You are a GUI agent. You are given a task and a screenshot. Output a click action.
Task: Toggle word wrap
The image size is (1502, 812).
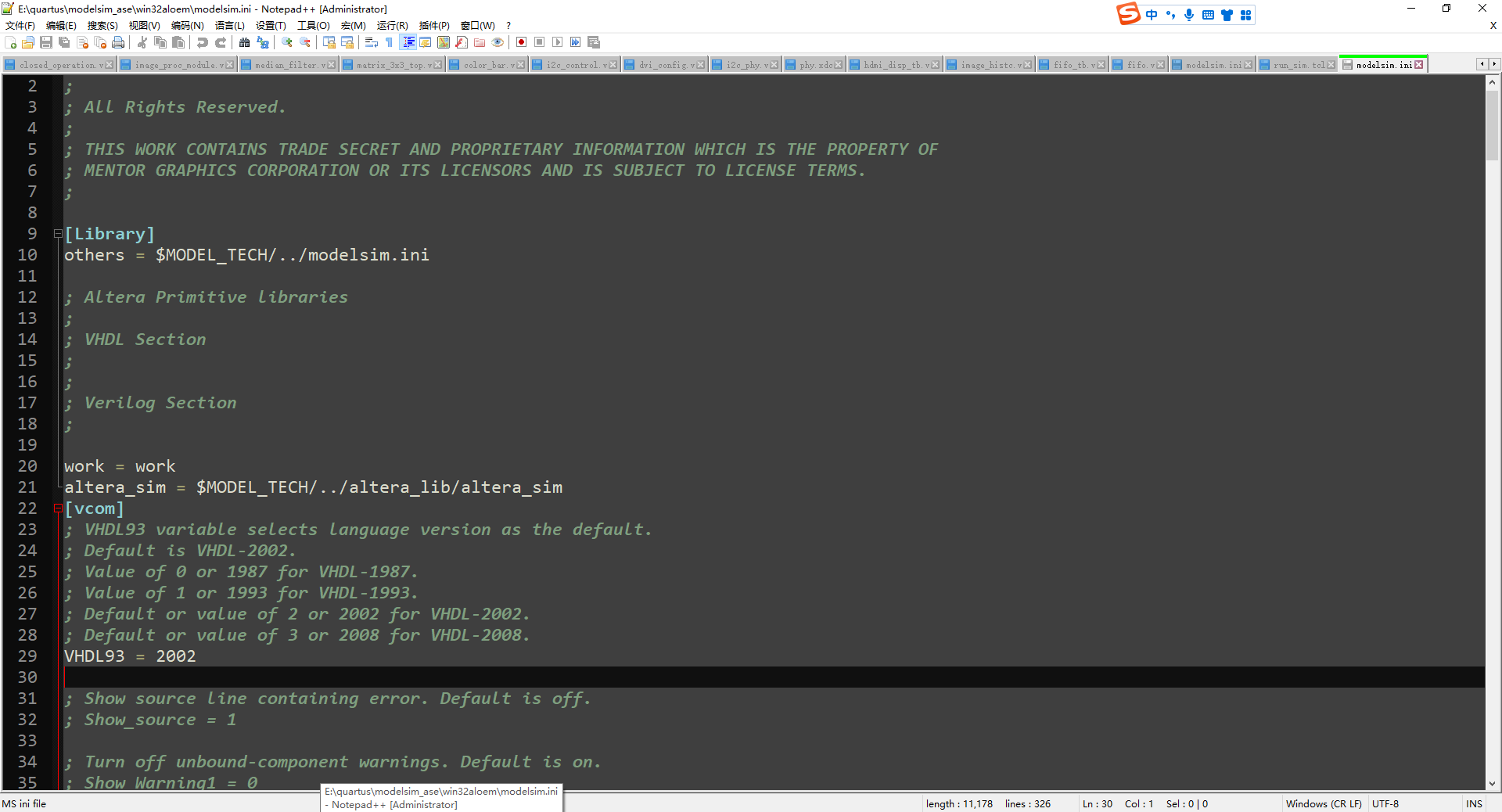[x=371, y=42]
